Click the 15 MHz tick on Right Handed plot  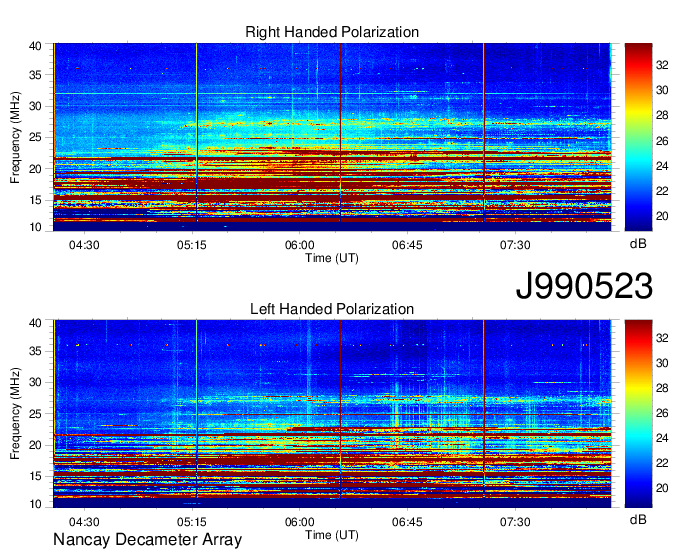(x=36, y=200)
